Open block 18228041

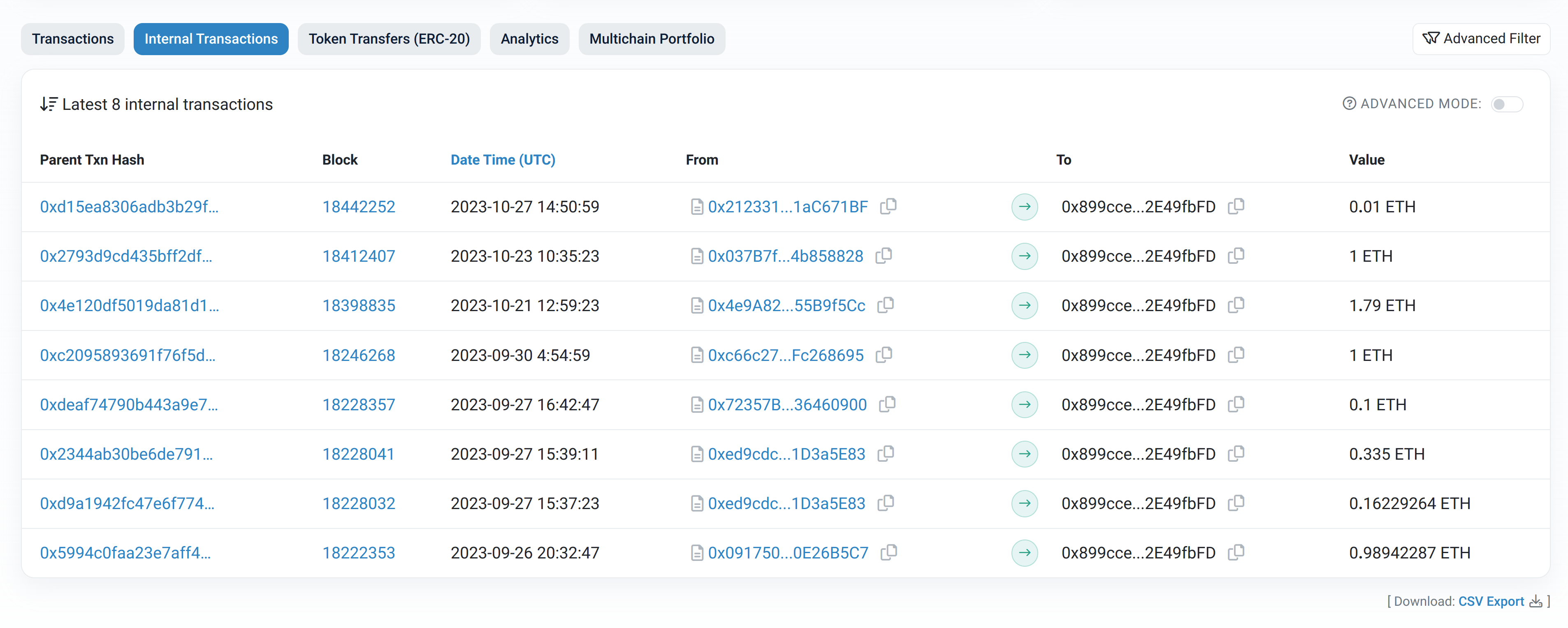(359, 454)
